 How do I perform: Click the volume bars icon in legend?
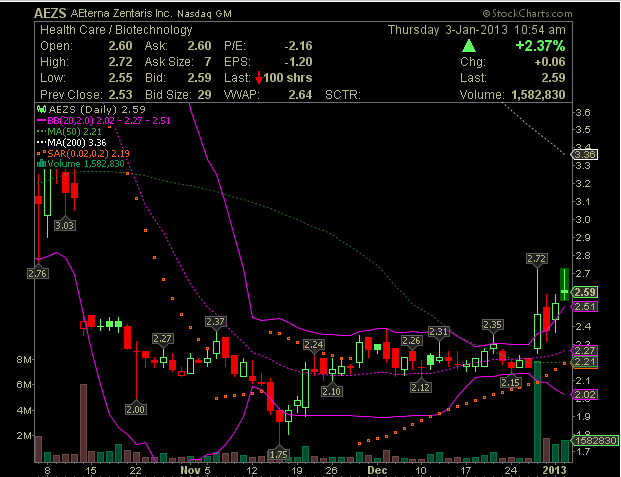pos(41,164)
